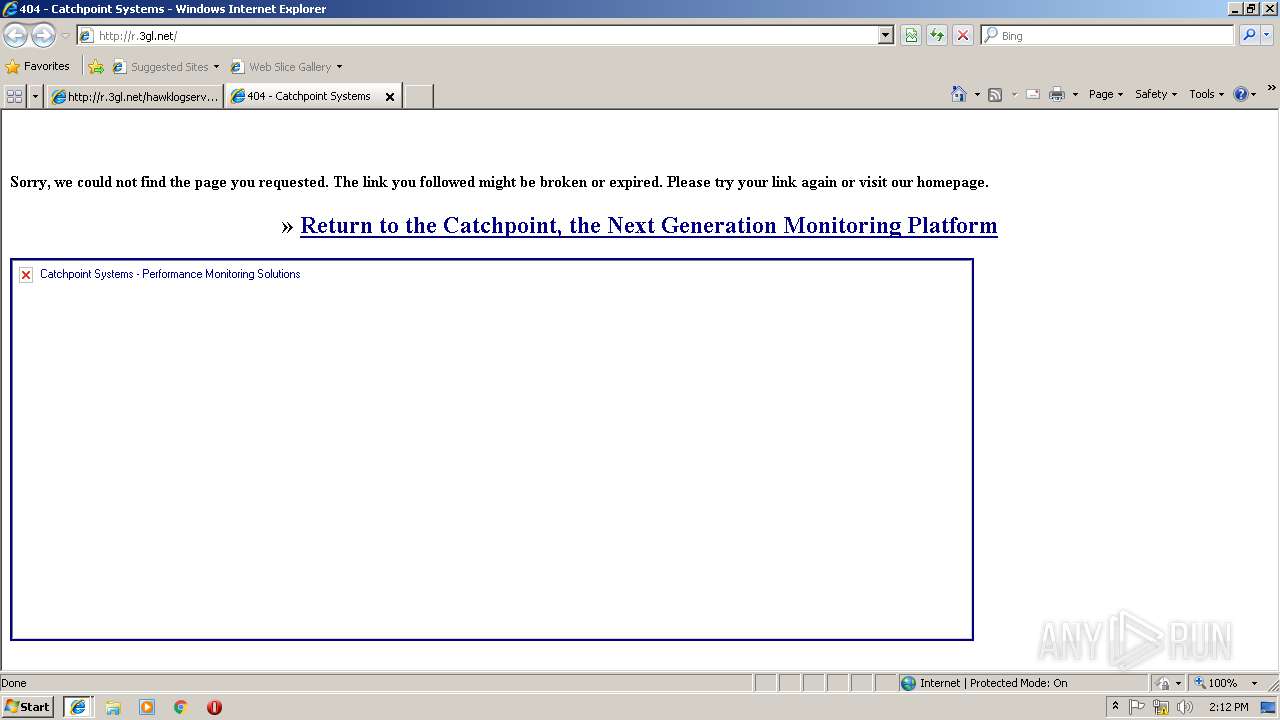Open the recent pages dropdown arrow
Viewport: 1280px width, 720px height.
[x=65, y=36]
